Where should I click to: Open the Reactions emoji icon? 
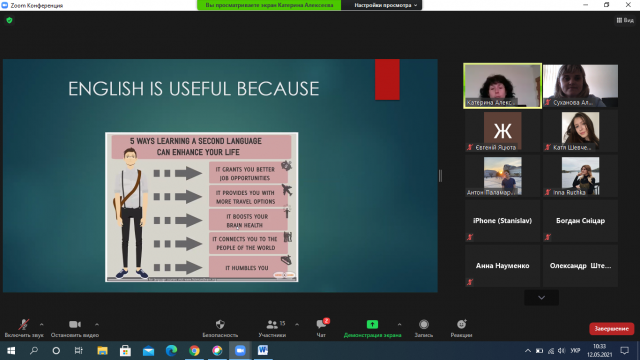click(462, 324)
